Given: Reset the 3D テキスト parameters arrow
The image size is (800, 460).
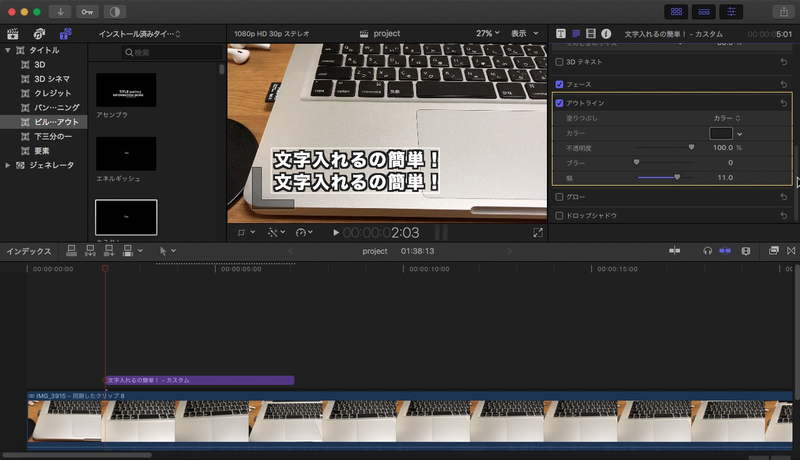Looking at the screenshot, I should [x=784, y=62].
